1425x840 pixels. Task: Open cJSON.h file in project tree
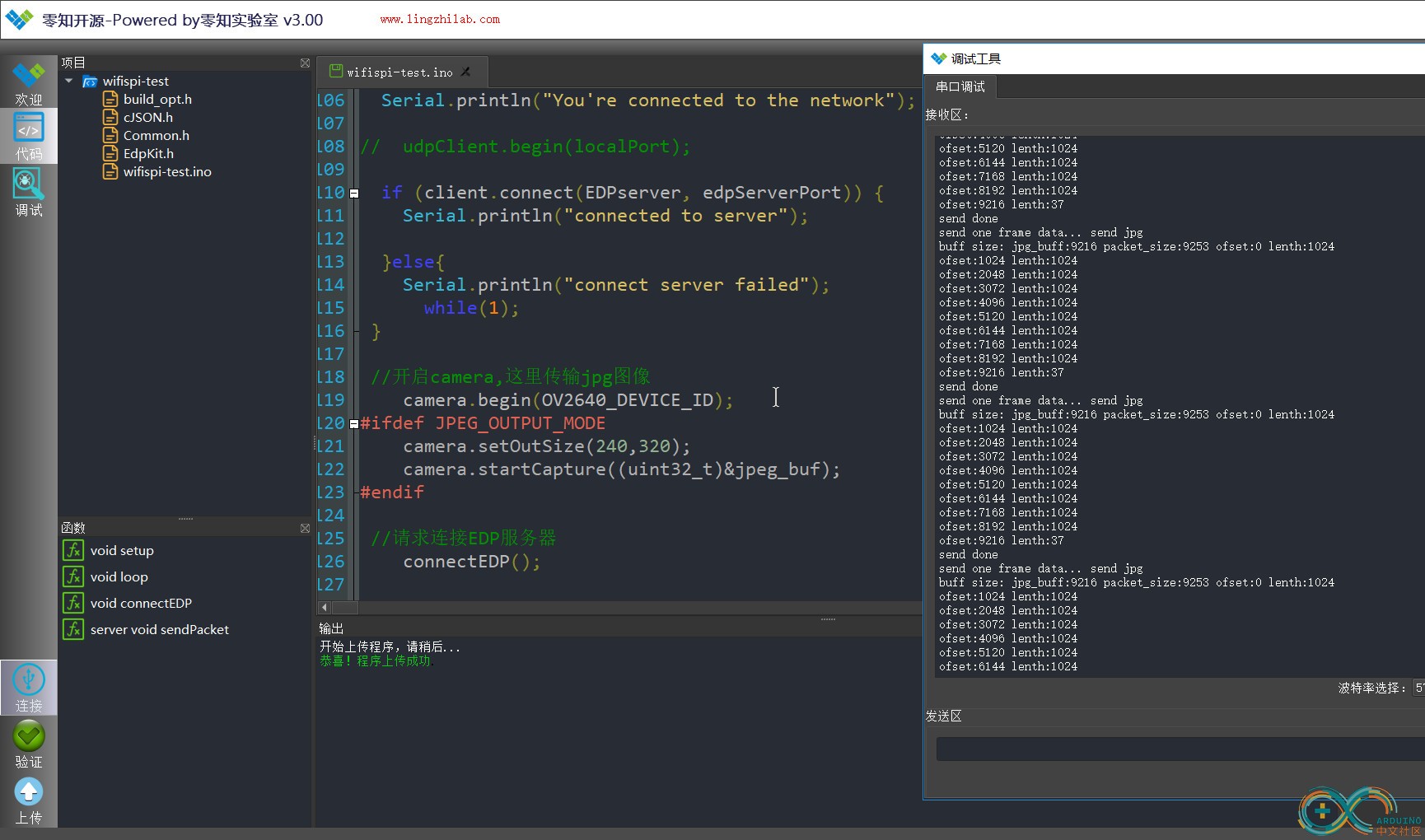pos(148,117)
